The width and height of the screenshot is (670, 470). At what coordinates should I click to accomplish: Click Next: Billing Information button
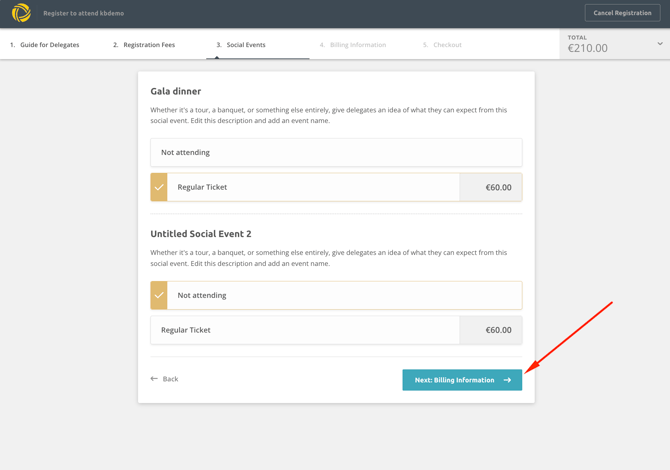click(x=455, y=380)
